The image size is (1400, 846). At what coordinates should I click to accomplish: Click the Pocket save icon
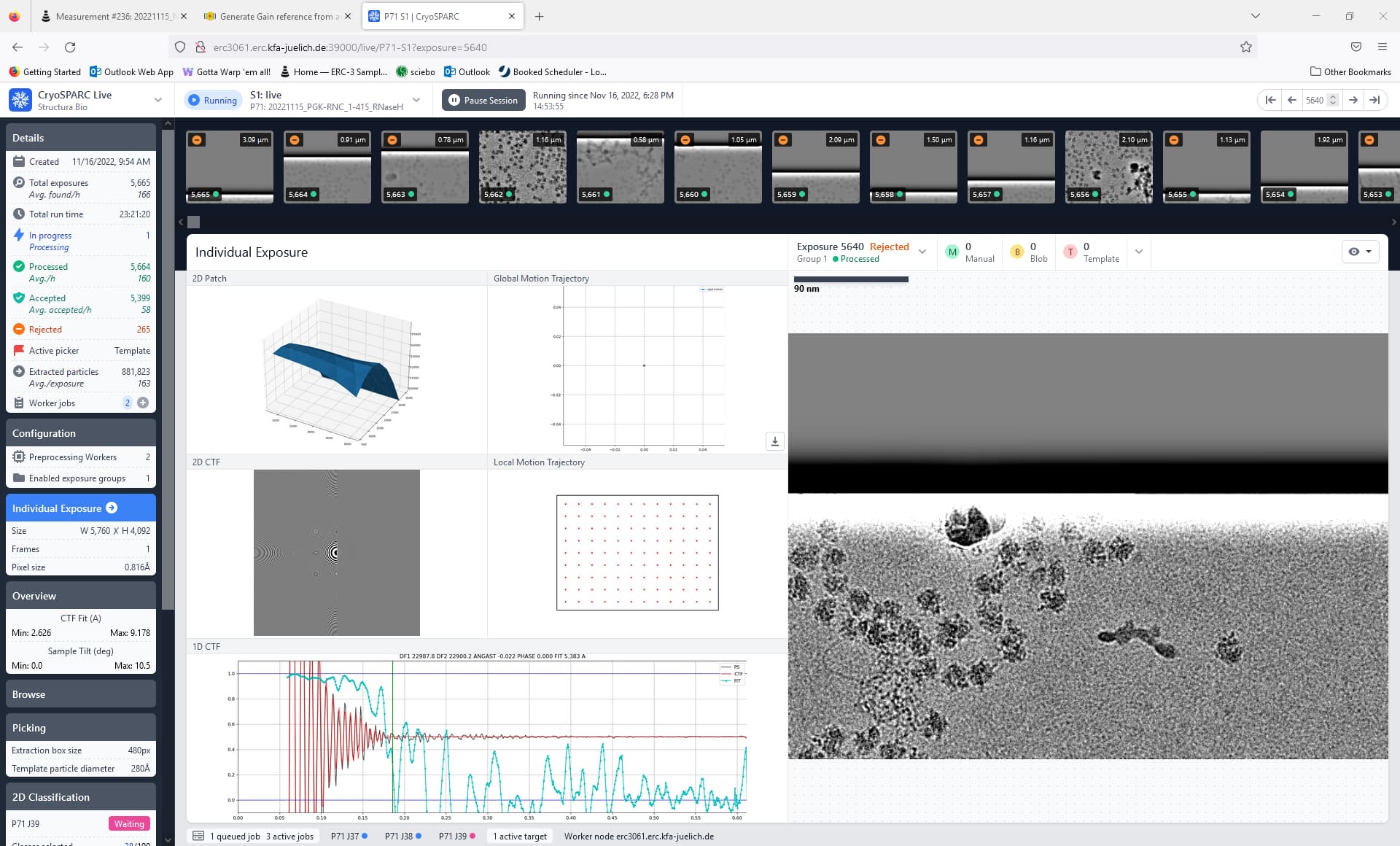click(x=1356, y=47)
